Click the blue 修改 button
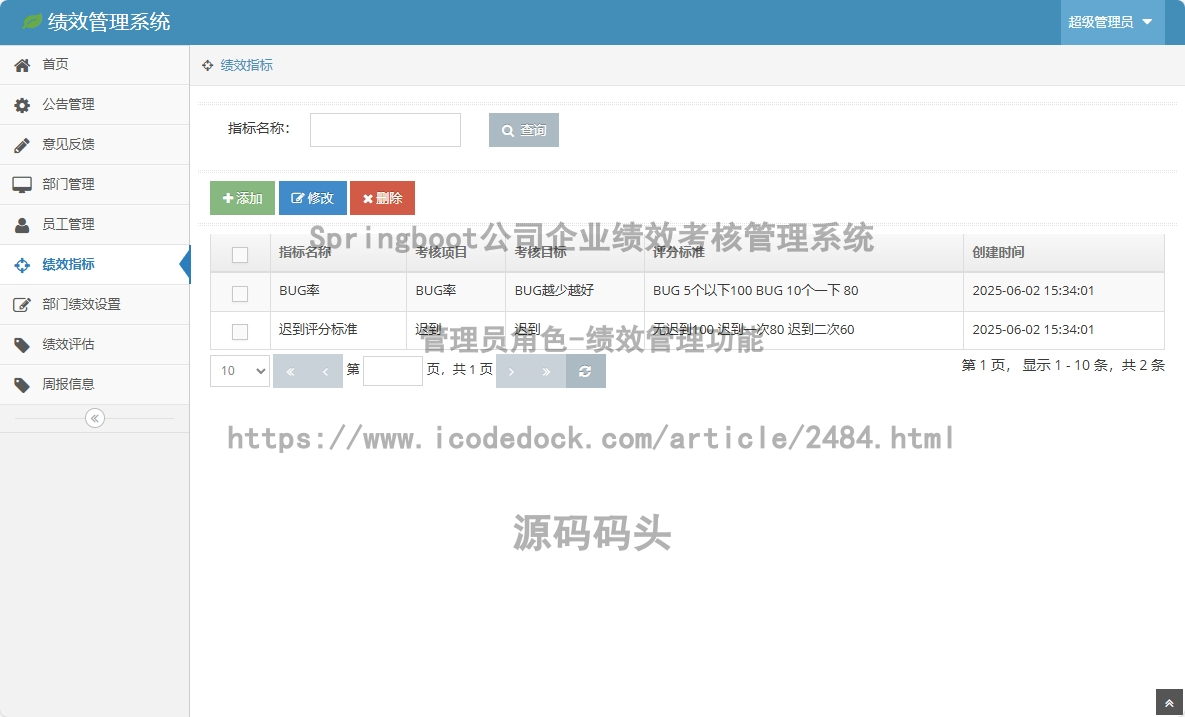This screenshot has width=1185, height=717. 313,198
